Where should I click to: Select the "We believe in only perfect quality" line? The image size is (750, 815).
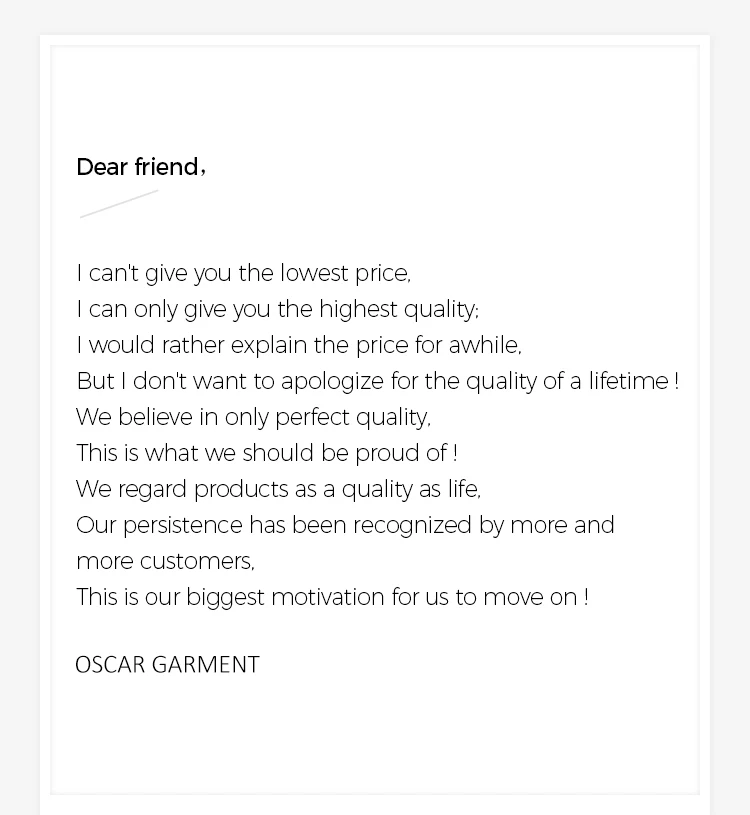coord(253,417)
